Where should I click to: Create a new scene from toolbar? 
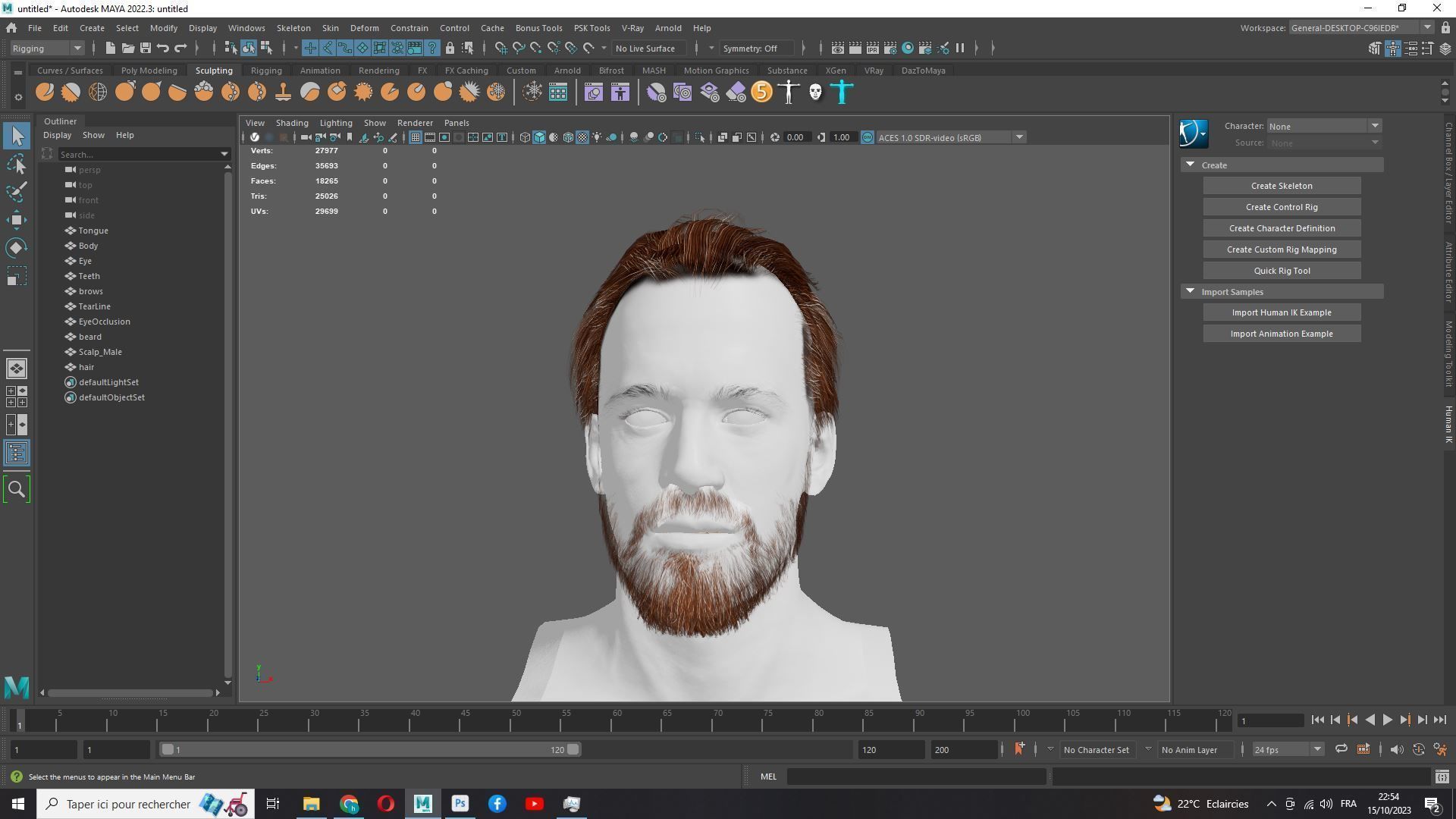pyautogui.click(x=110, y=48)
